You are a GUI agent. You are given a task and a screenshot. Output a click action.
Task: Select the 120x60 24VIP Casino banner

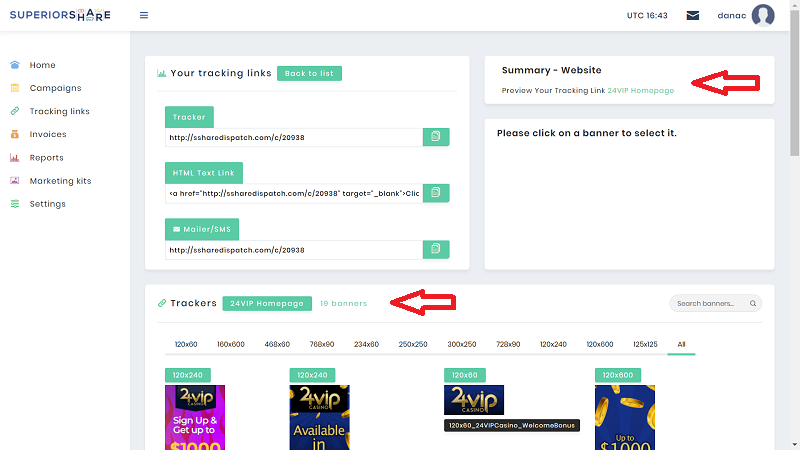tap(474, 400)
